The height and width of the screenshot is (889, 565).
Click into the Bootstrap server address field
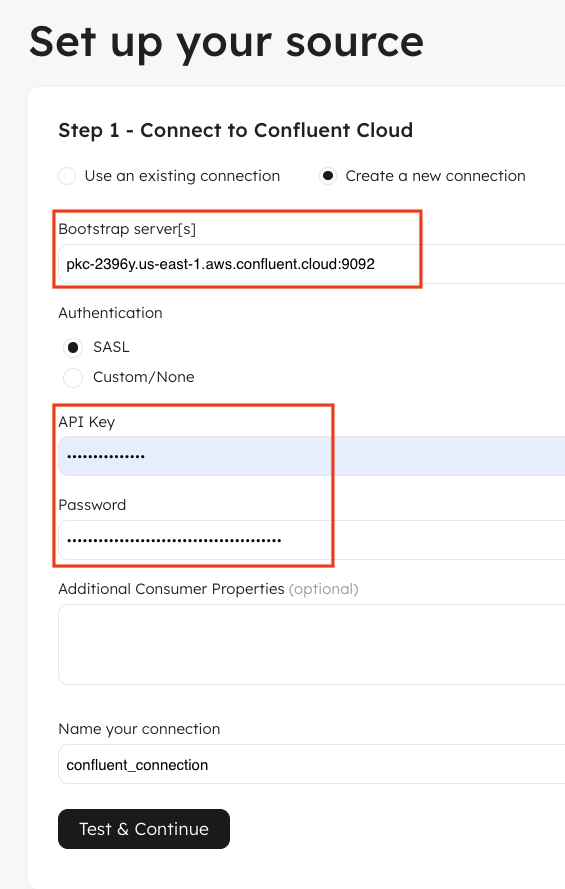tap(312, 264)
